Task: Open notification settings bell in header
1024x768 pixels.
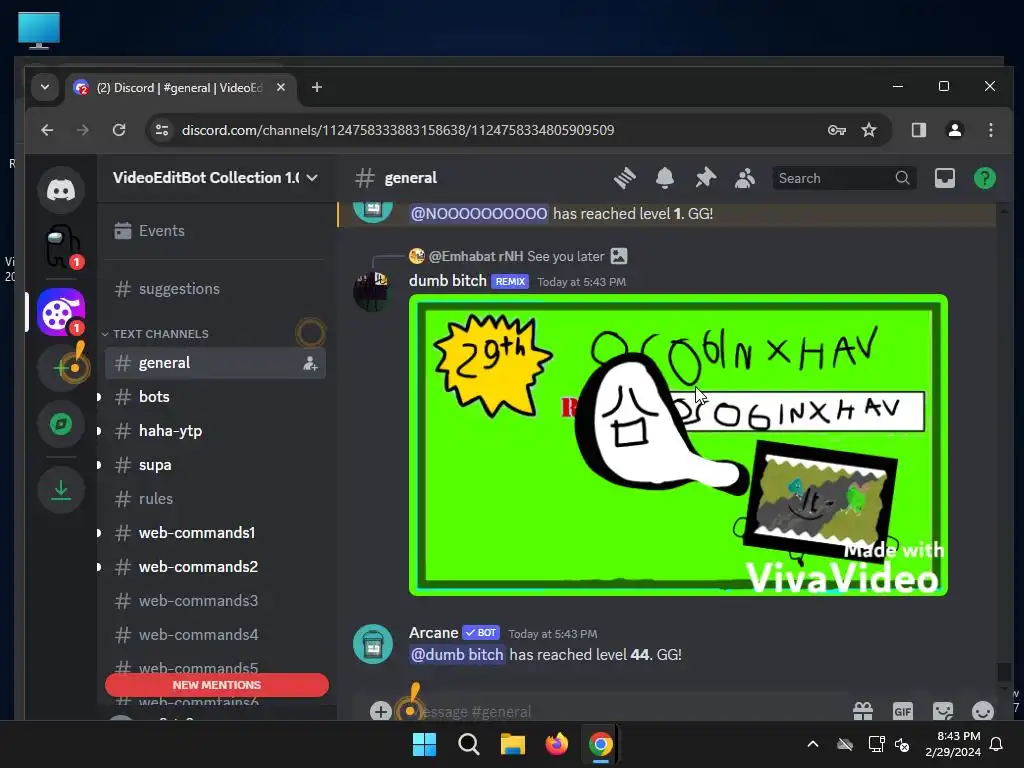Action: click(x=665, y=178)
